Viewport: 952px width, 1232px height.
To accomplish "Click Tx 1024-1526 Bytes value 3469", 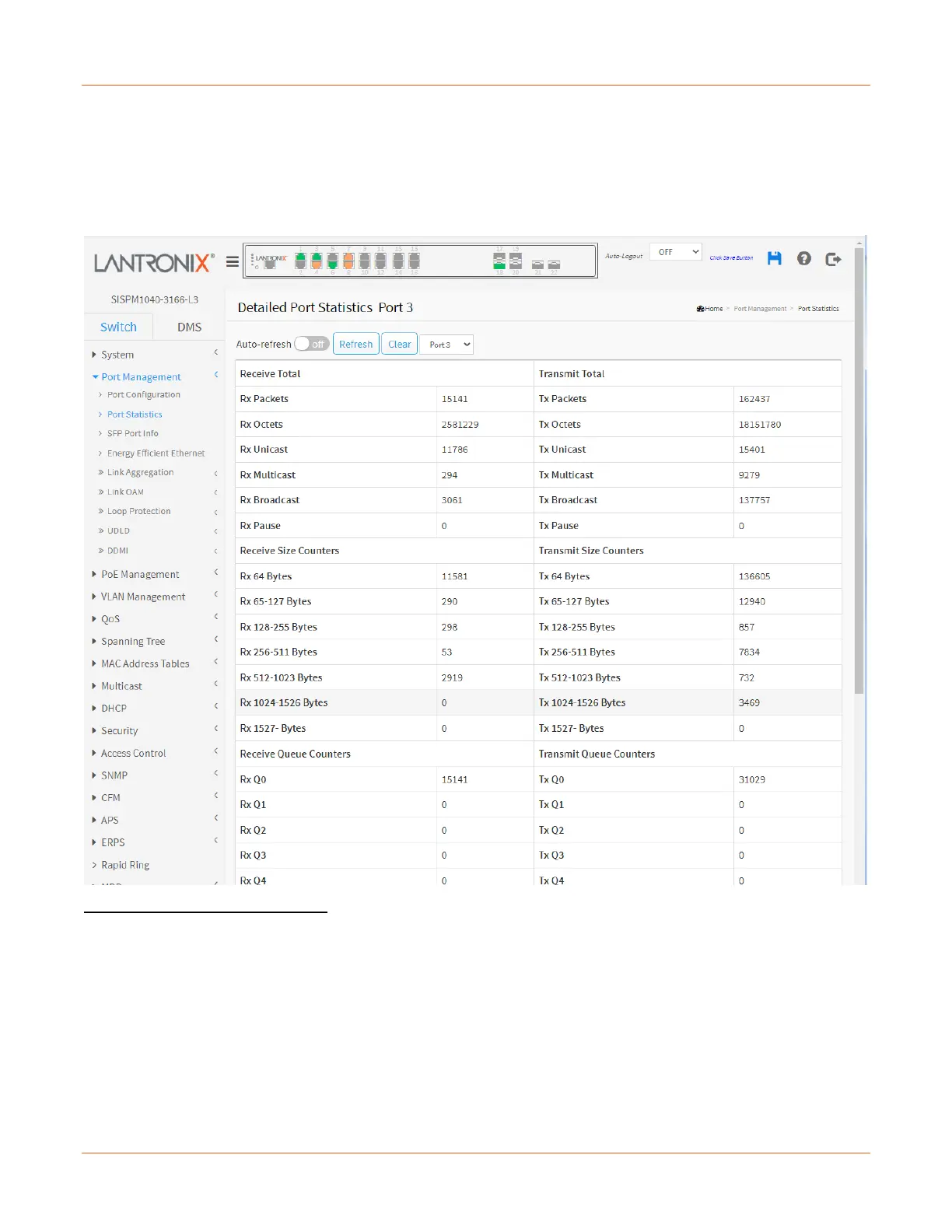I will [750, 703].
